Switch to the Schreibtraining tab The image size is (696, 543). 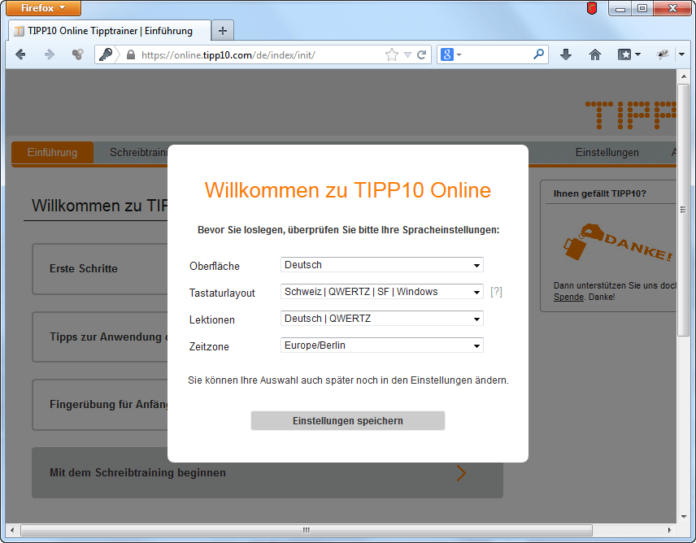(138, 153)
